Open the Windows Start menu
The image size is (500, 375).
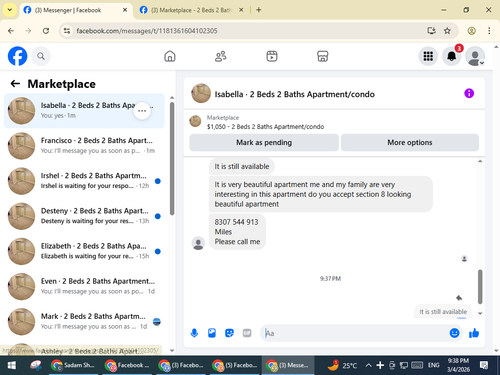click(12, 365)
